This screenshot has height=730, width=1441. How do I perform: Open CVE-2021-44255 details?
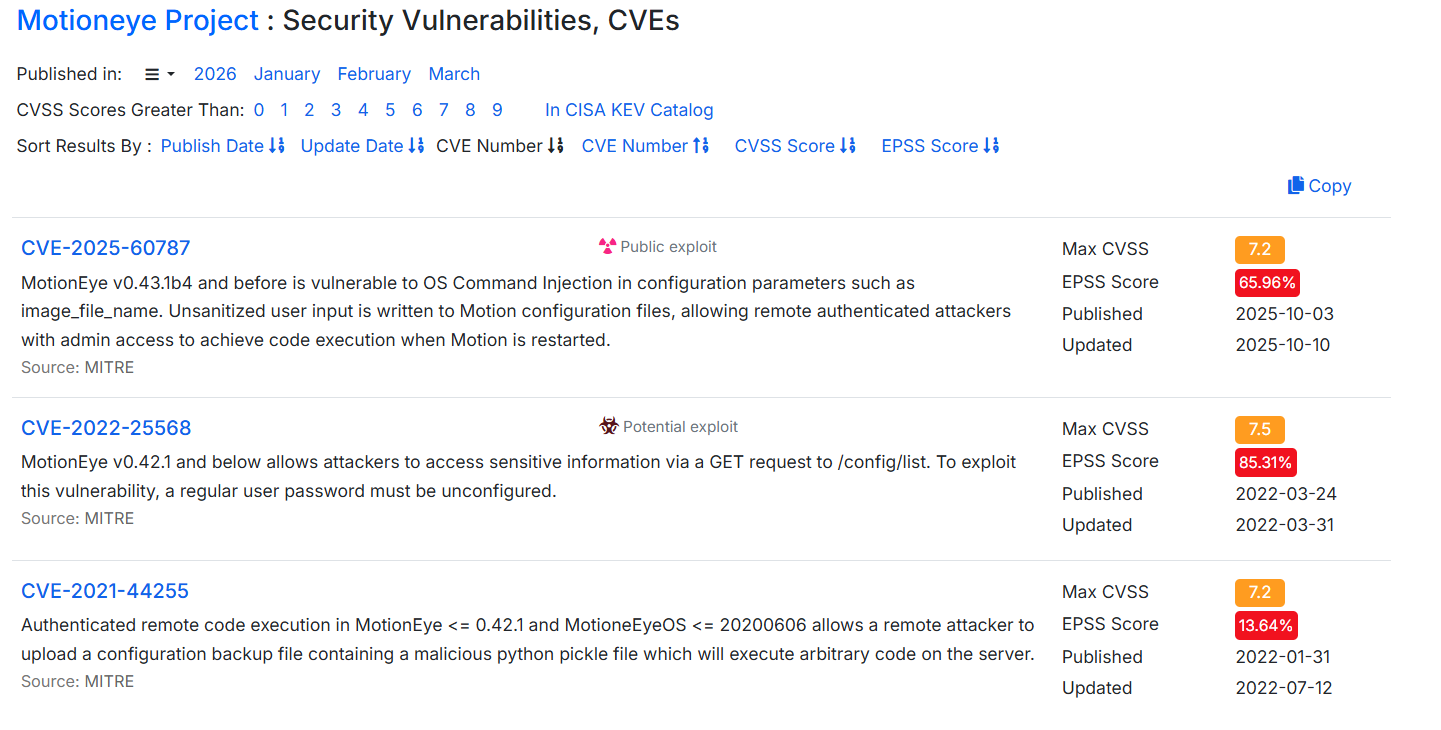point(105,591)
